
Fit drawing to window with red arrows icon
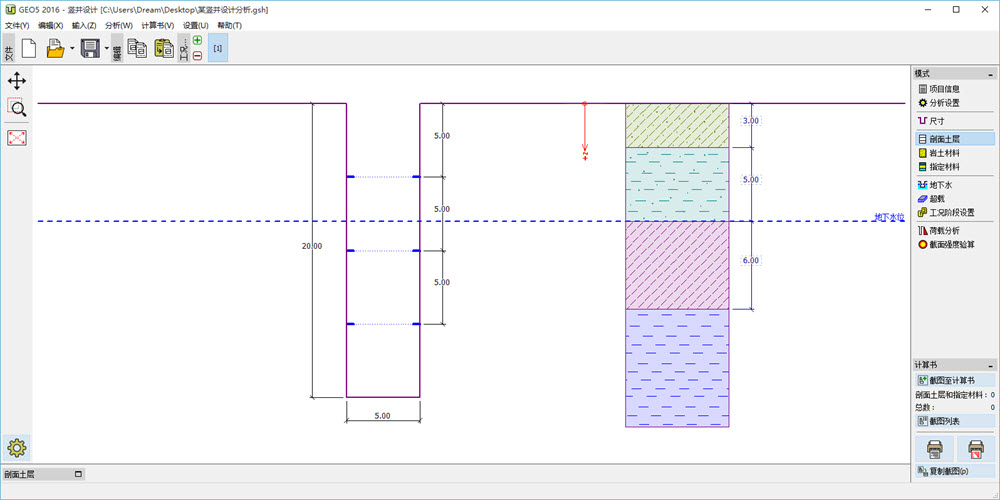click(x=17, y=137)
